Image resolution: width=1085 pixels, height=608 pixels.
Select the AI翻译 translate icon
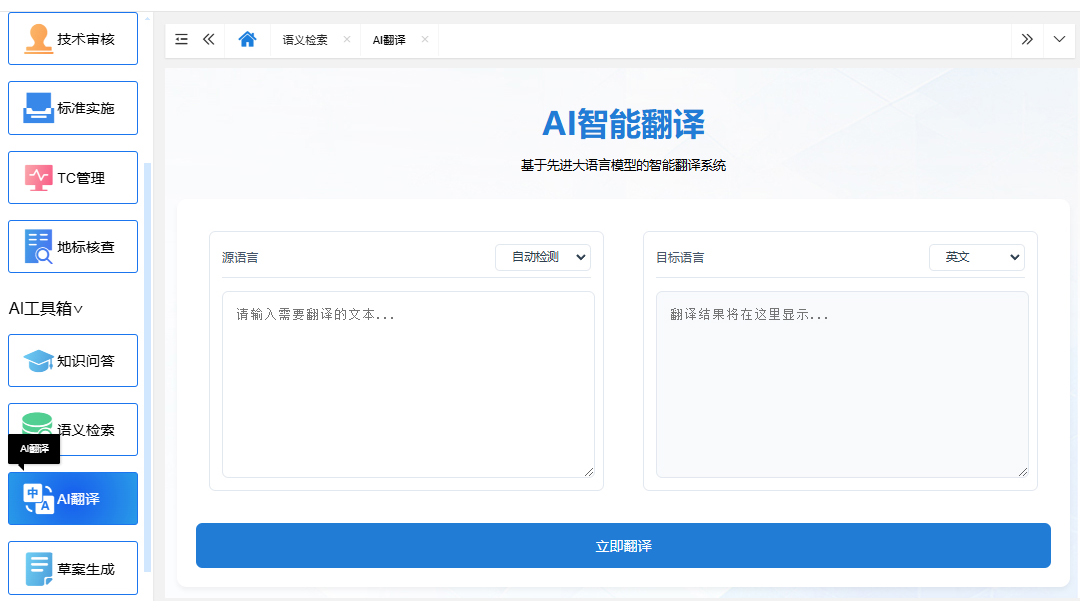[x=38, y=499]
